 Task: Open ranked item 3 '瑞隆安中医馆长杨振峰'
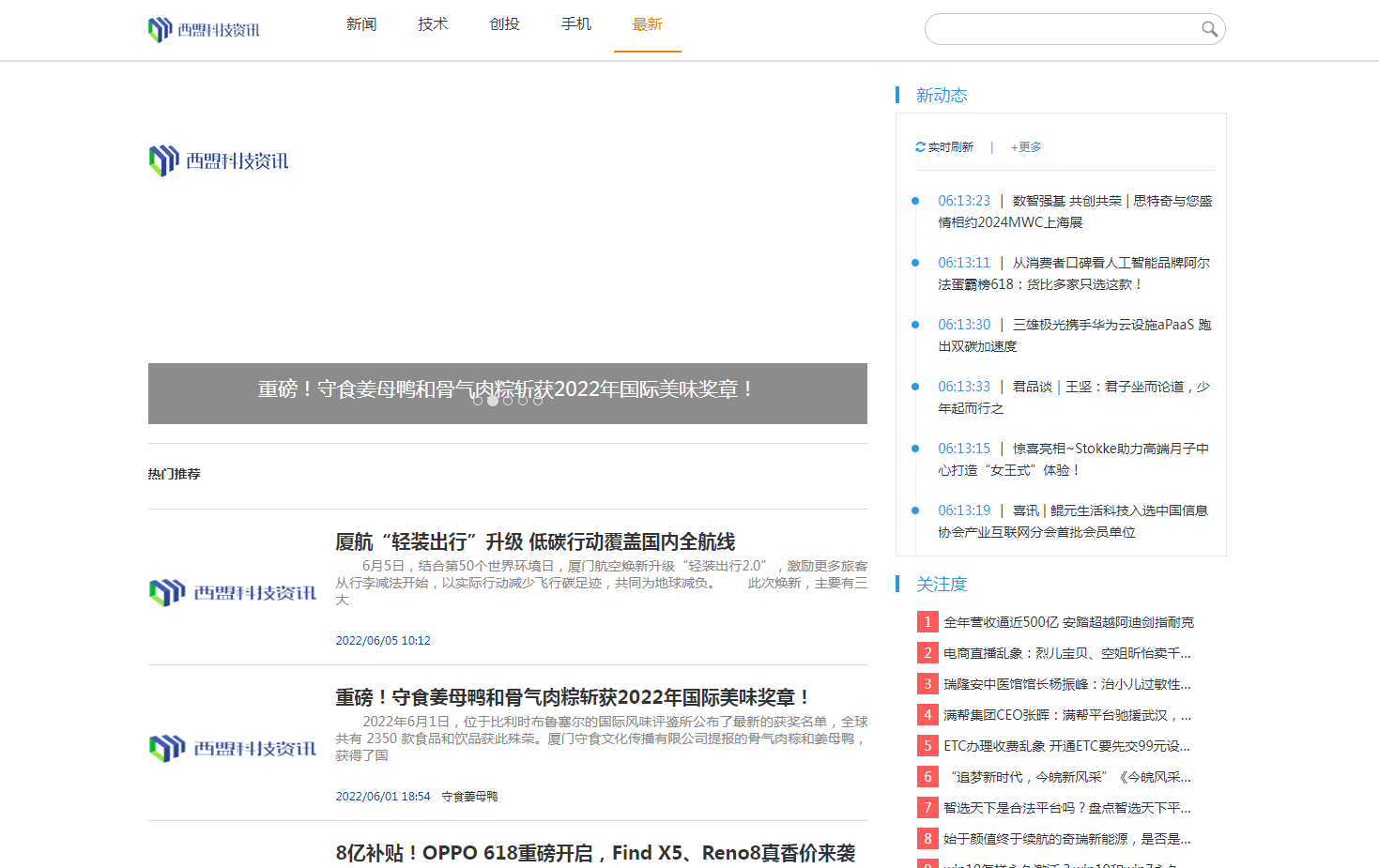coord(1067,684)
